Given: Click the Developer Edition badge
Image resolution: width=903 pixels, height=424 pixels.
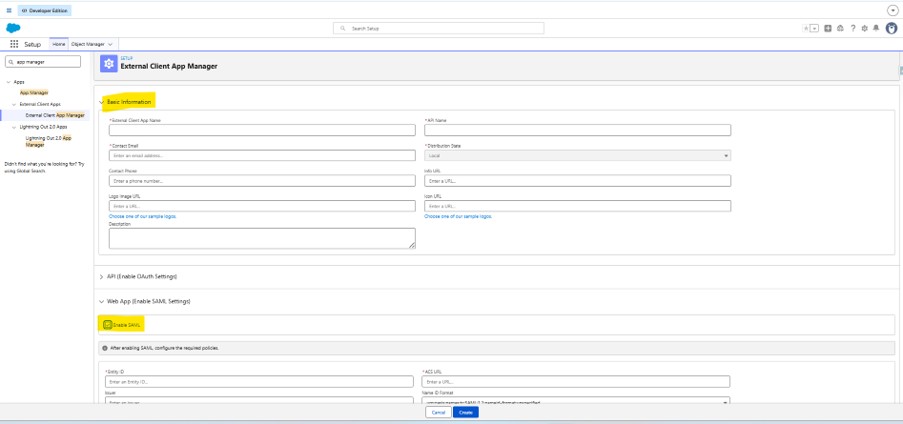Looking at the screenshot, I should (x=44, y=10).
